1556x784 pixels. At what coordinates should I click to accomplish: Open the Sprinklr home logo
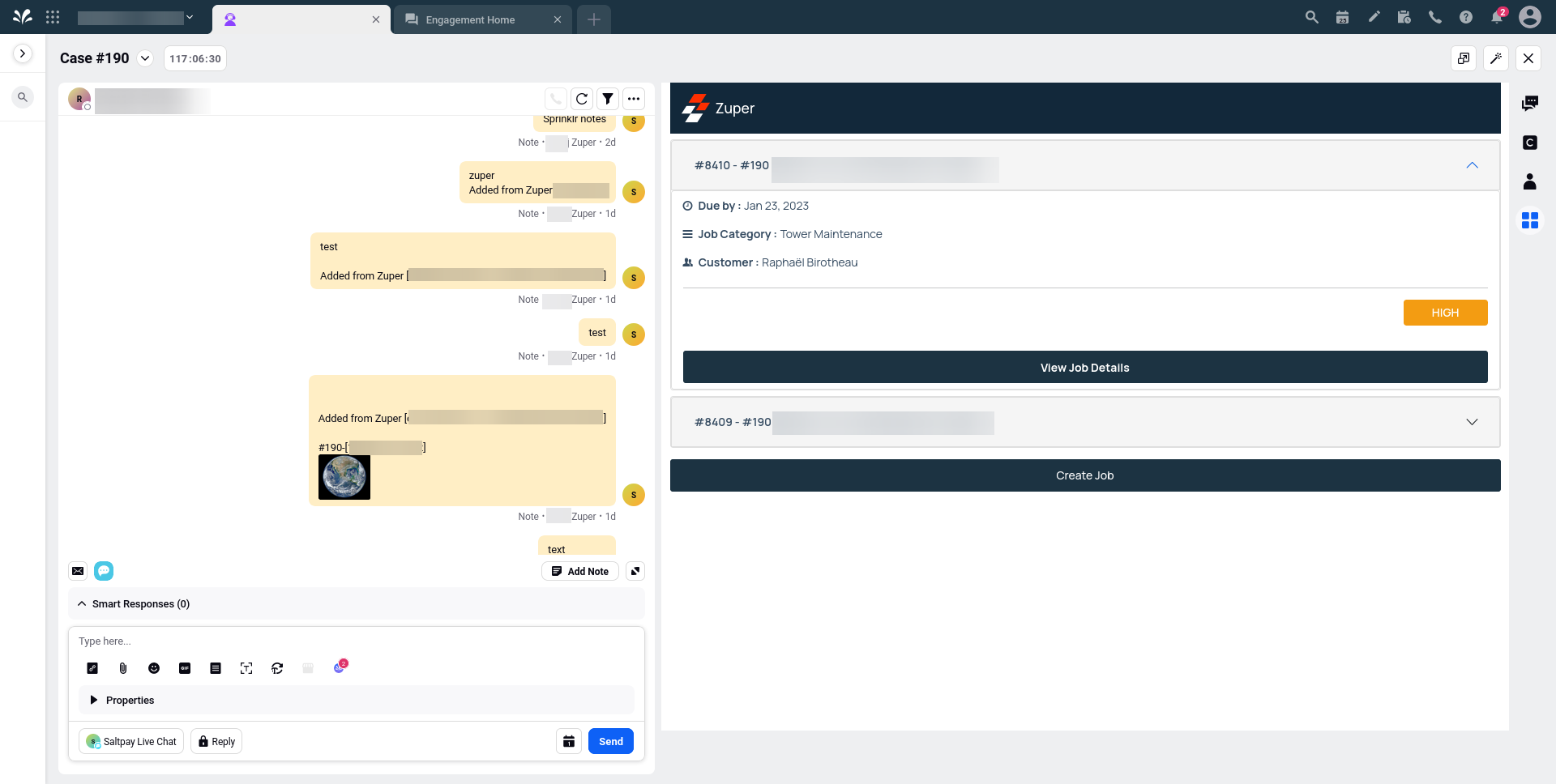pyautogui.click(x=23, y=16)
